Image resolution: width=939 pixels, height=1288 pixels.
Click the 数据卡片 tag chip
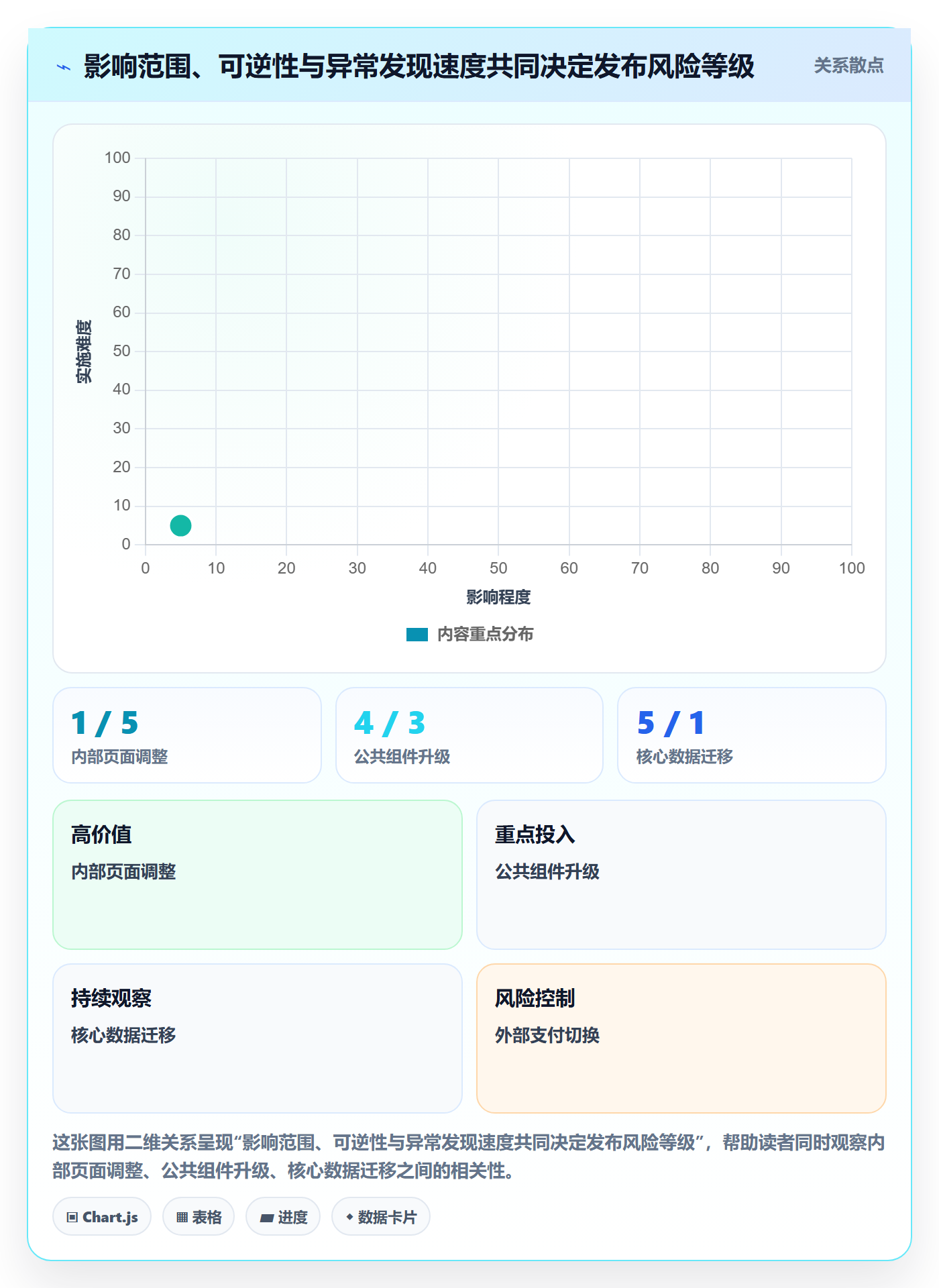[x=381, y=1217]
